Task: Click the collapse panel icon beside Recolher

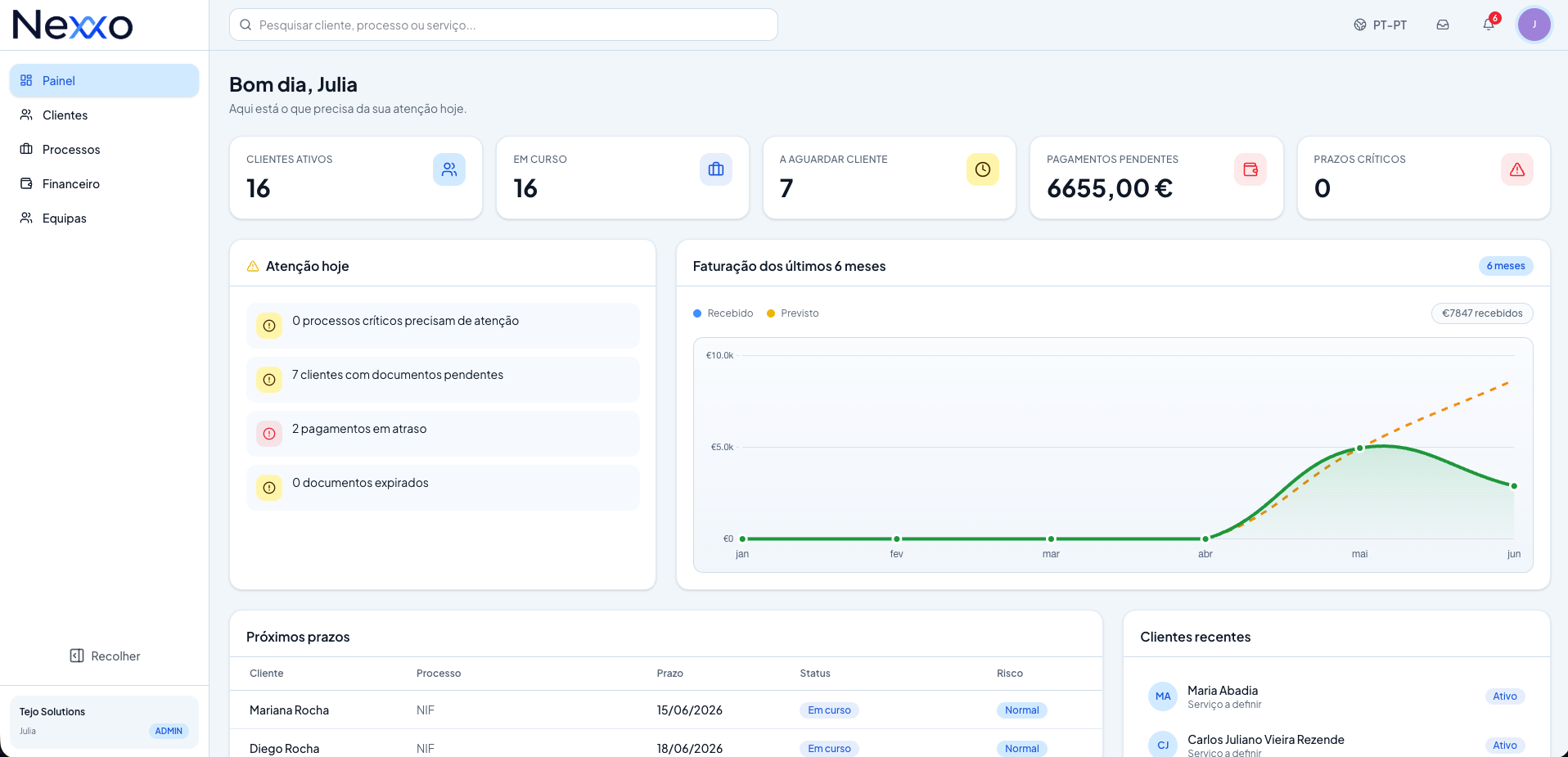Action: (x=77, y=656)
